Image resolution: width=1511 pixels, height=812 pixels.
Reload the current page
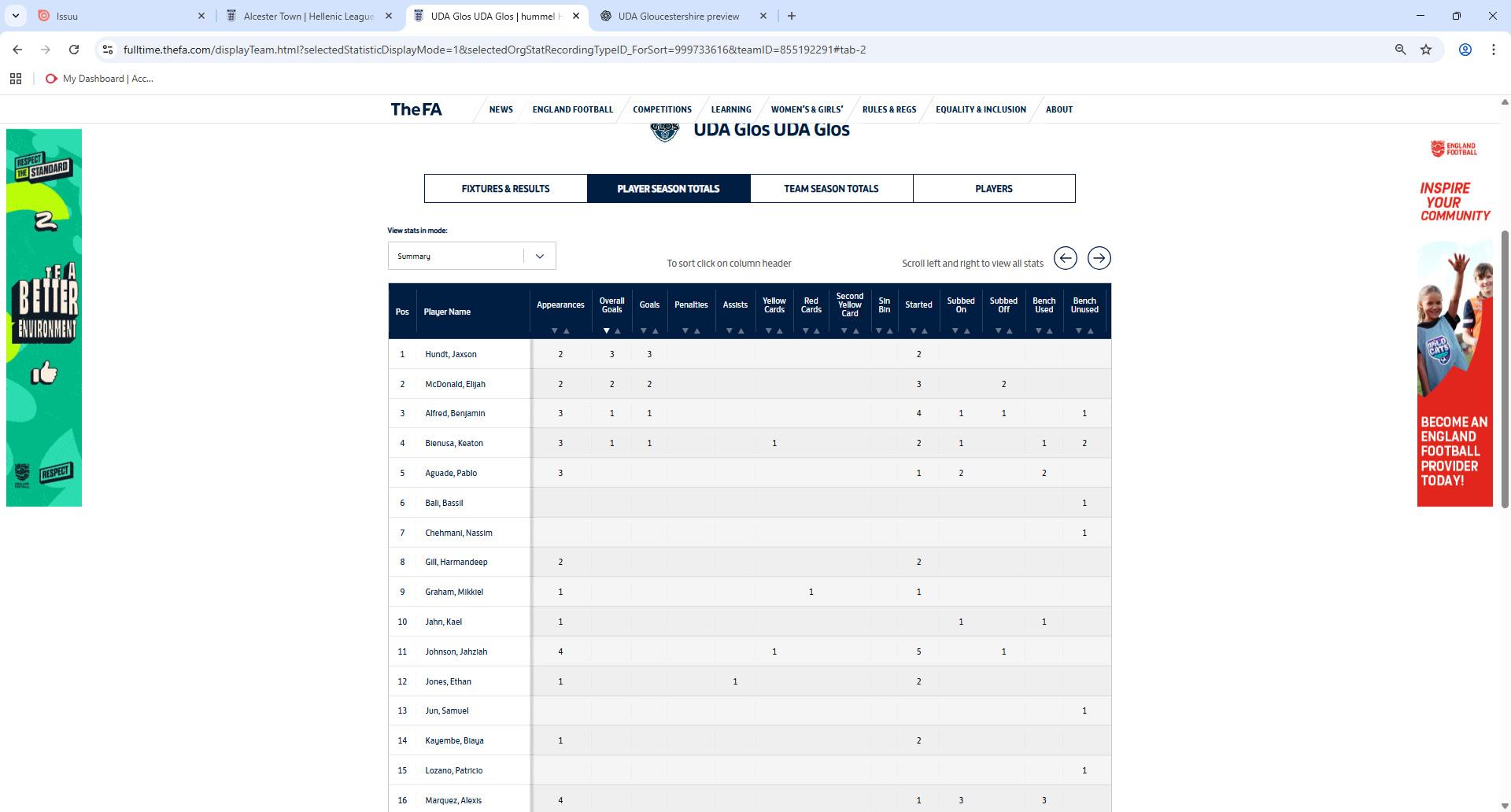pyautogui.click(x=74, y=50)
